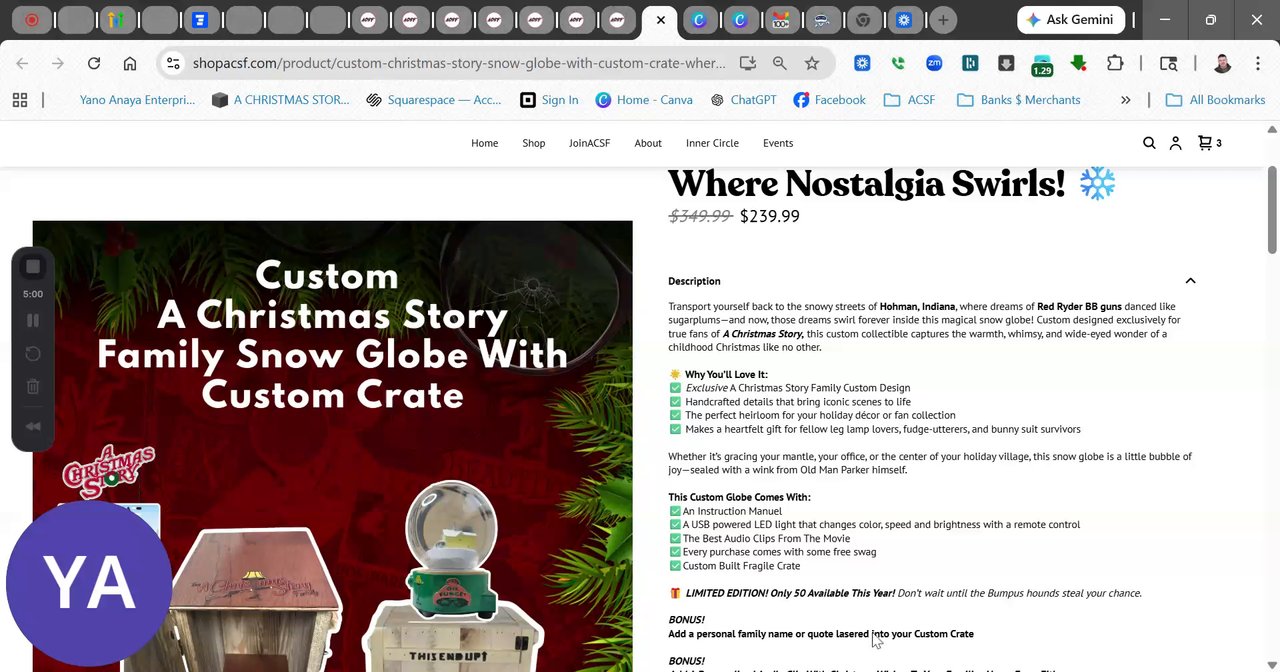1280x672 pixels.
Task: Open the Banks $ Merchants bookmarks folder
Action: [x=1018, y=100]
